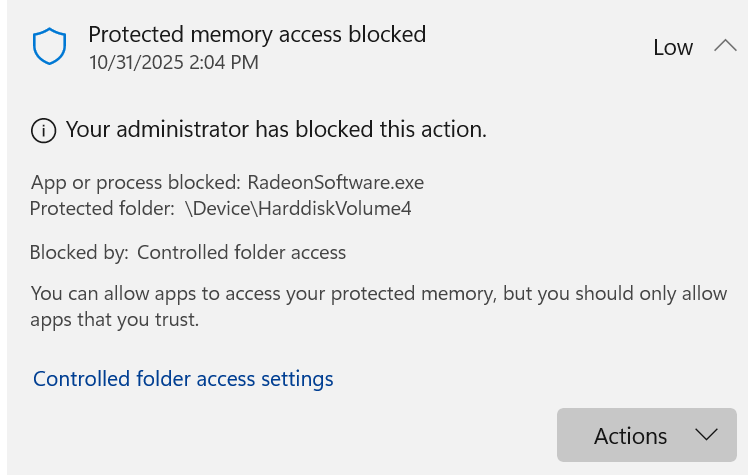Screen dimensions: 748x475
Task: Click 'Your administrator has blocked this action' message
Action: (x=276, y=129)
